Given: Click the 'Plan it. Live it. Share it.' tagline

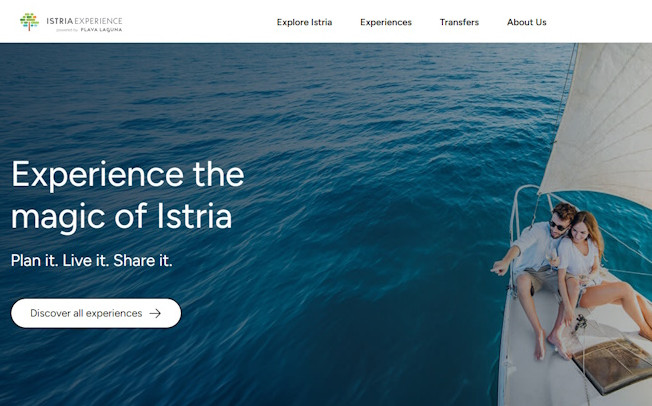Looking at the screenshot, I should [x=91, y=260].
